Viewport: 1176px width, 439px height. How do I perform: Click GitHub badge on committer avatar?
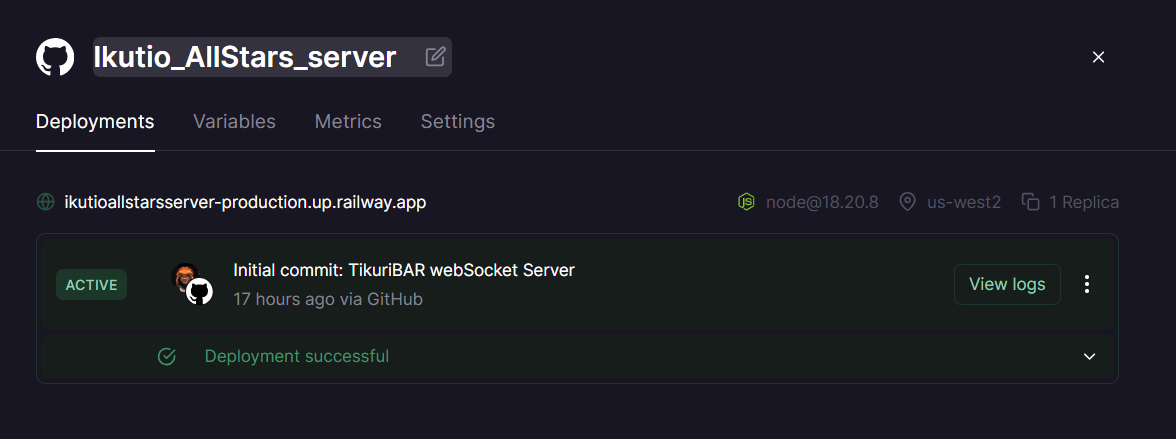[x=200, y=292]
